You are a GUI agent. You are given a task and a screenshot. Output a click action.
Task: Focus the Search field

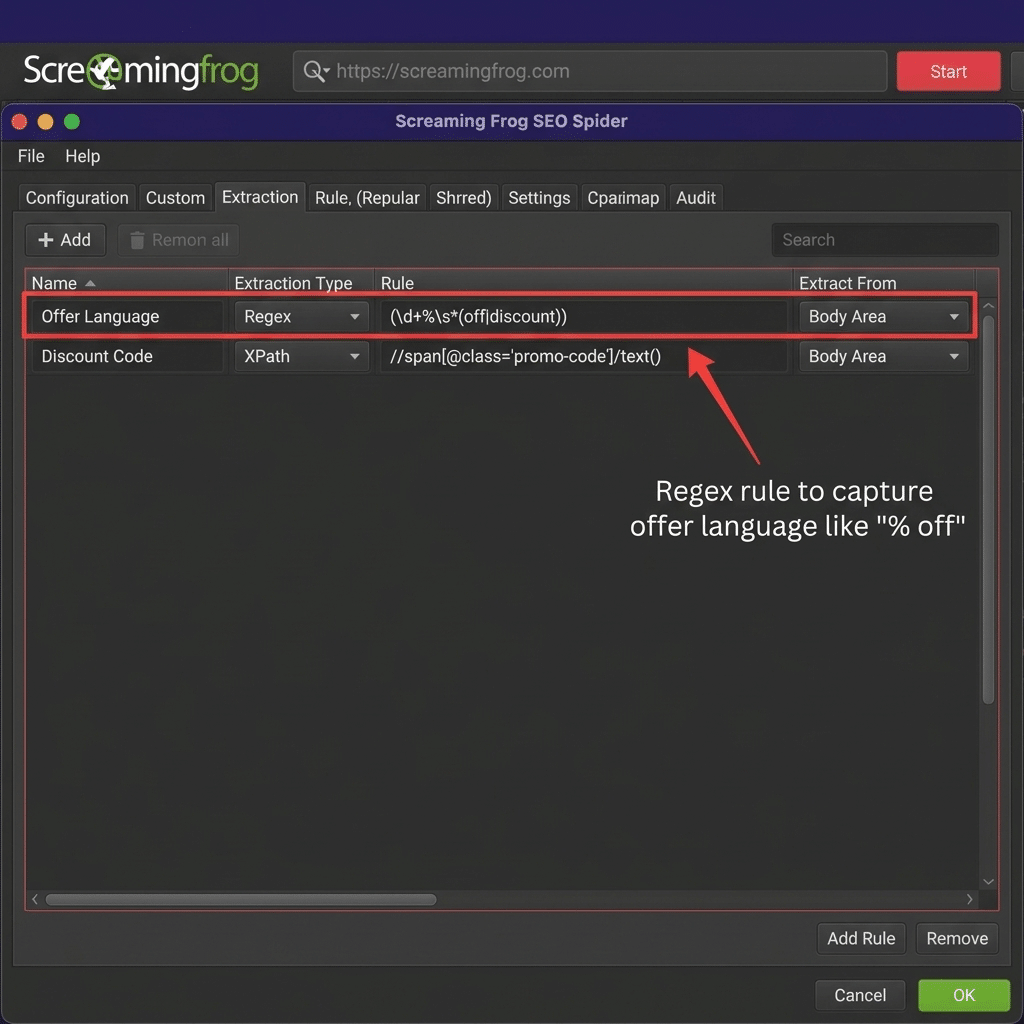885,240
